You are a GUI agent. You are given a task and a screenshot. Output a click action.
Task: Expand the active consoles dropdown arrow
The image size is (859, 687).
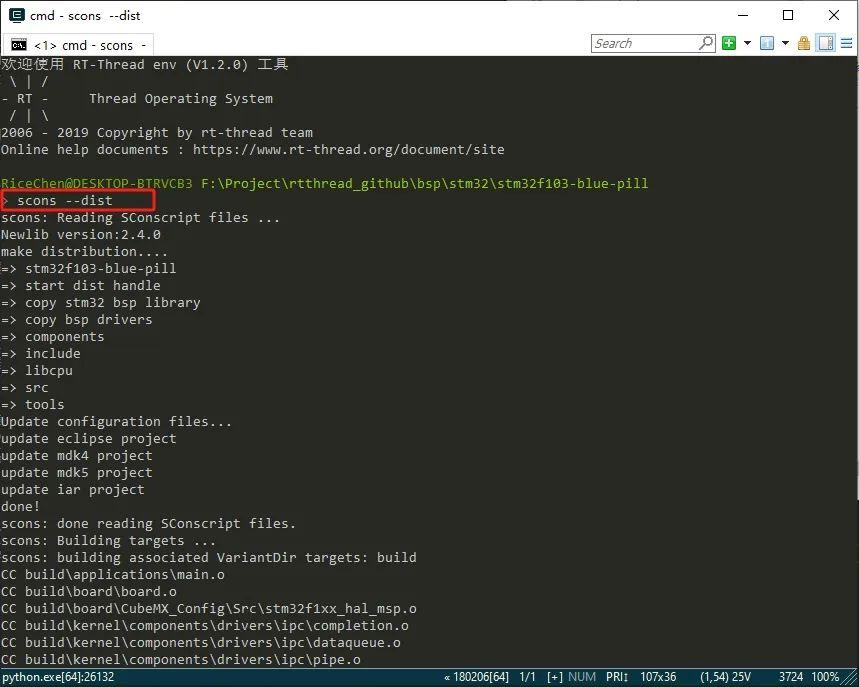point(785,43)
